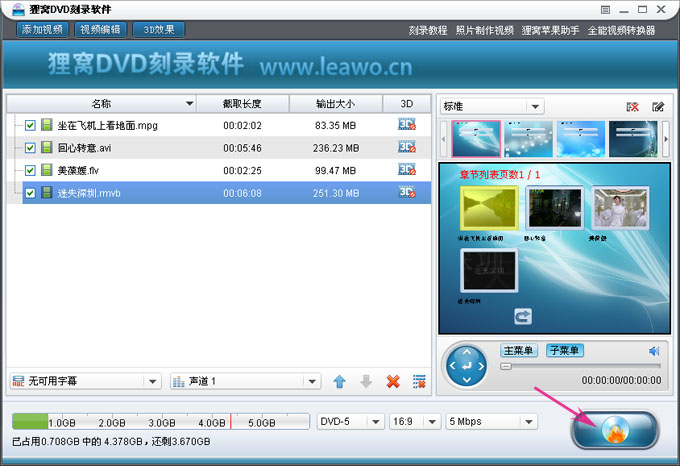Click the return arrow in menu preview
The image size is (680, 466).
pyautogui.click(x=523, y=316)
